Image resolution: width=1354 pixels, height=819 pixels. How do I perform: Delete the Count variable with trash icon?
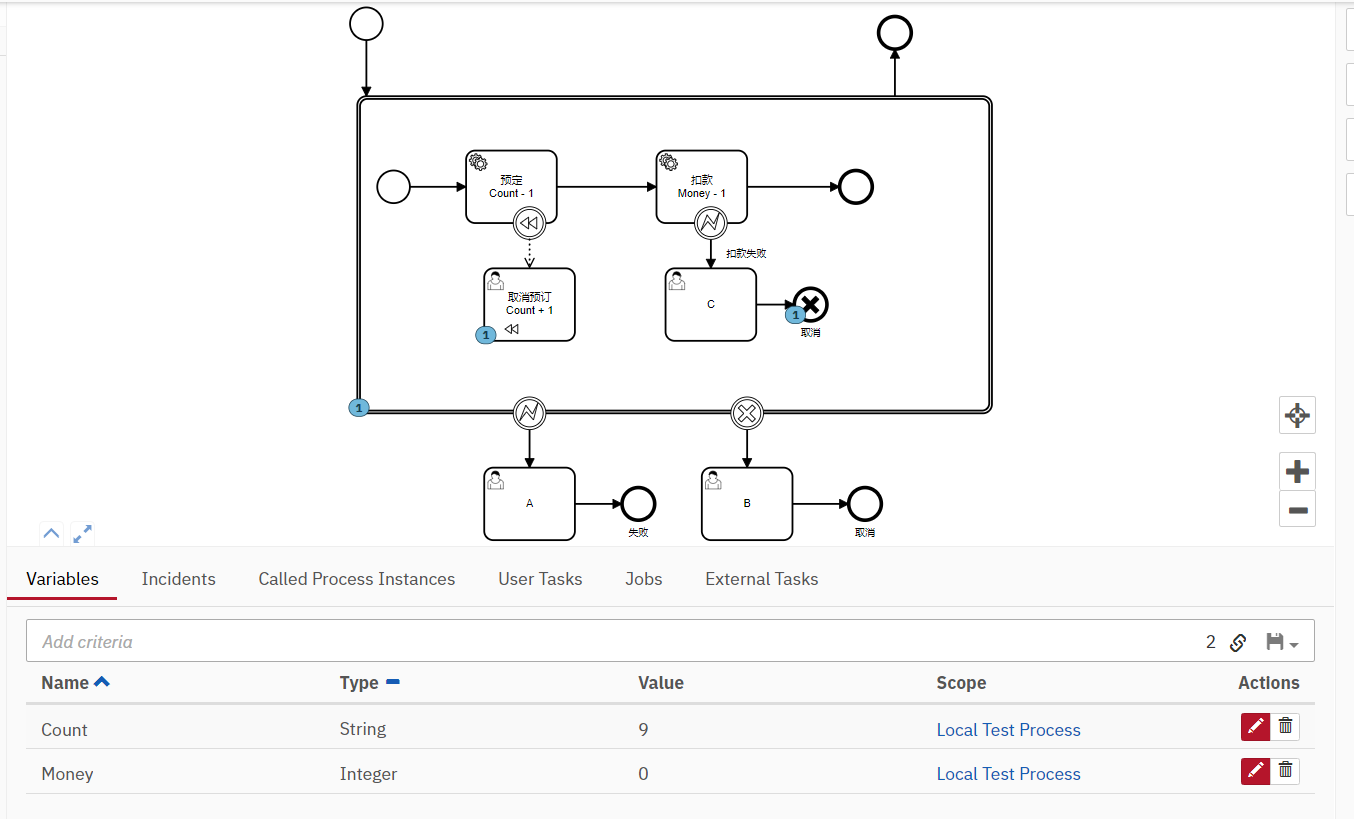pos(1285,726)
